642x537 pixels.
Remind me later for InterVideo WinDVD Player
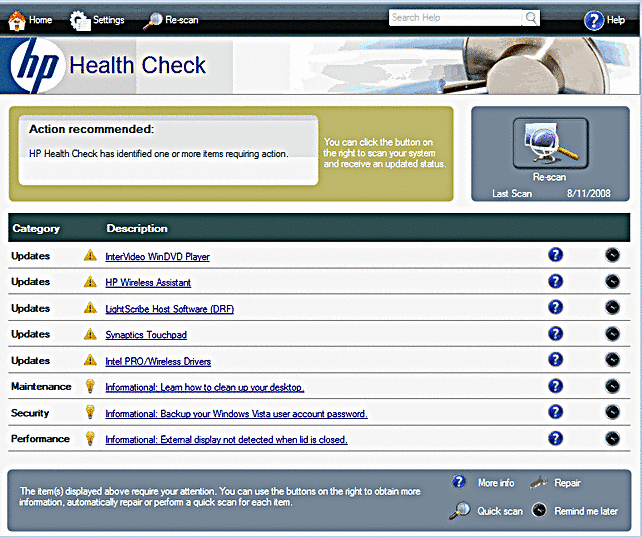pos(612,255)
